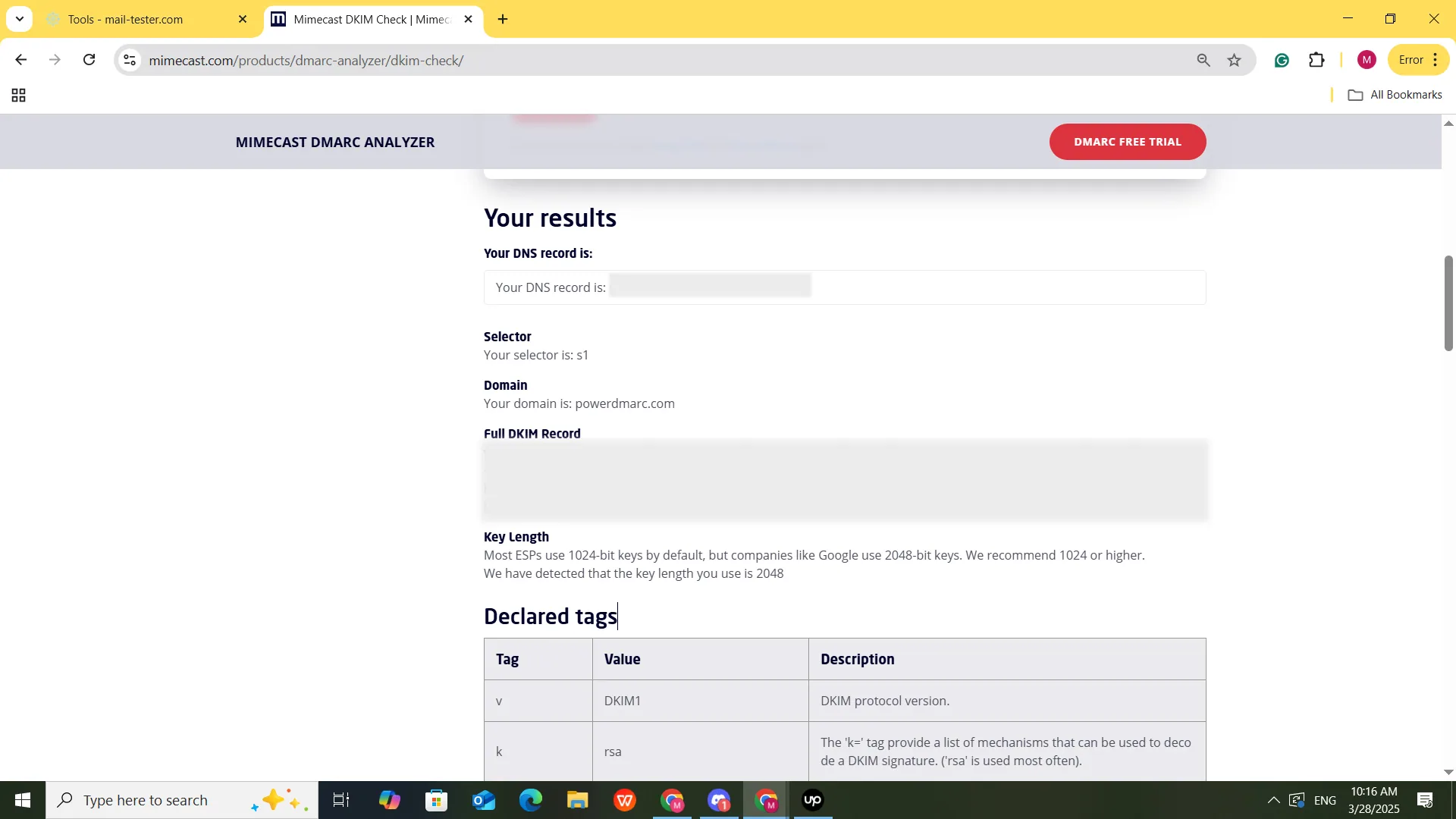The image size is (1456, 819).
Task: Open the Grammarly extension icon
Action: click(1282, 61)
